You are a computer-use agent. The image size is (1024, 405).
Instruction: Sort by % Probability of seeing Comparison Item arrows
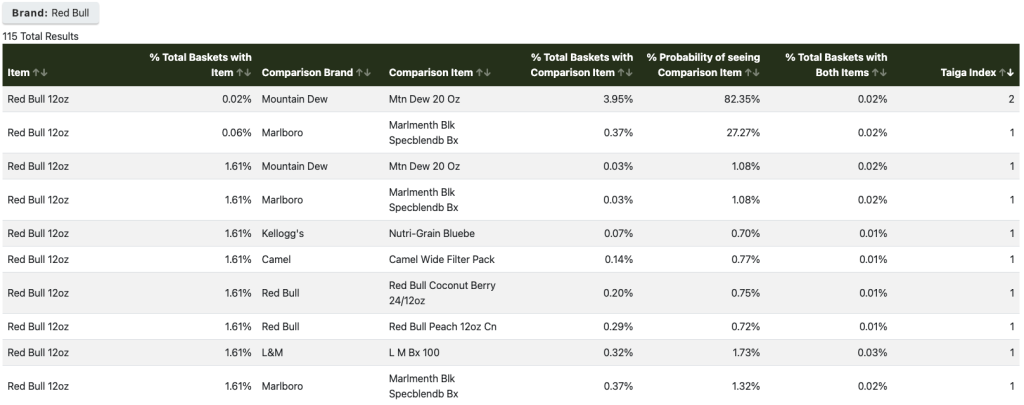tap(752, 73)
